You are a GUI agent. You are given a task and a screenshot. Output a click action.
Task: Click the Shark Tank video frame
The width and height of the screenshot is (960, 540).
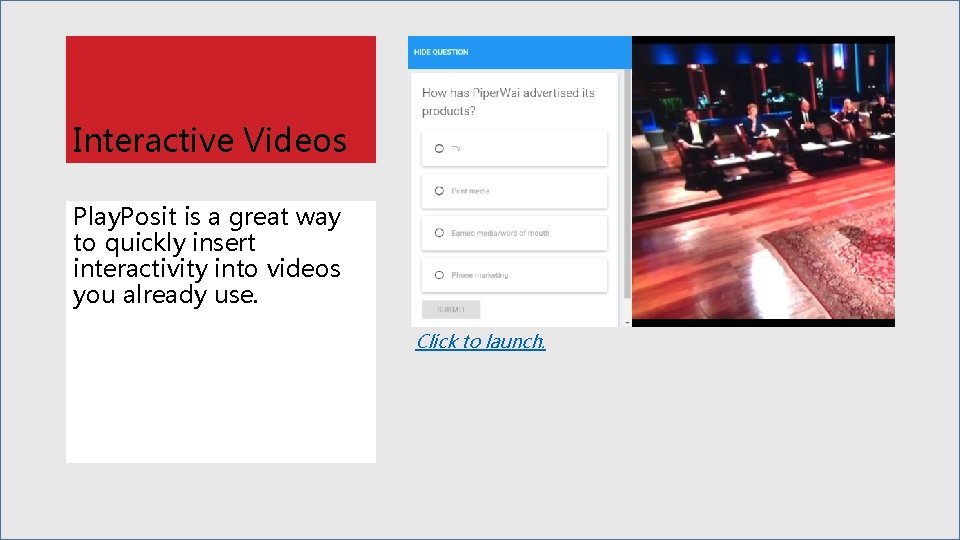pyautogui.click(x=763, y=181)
